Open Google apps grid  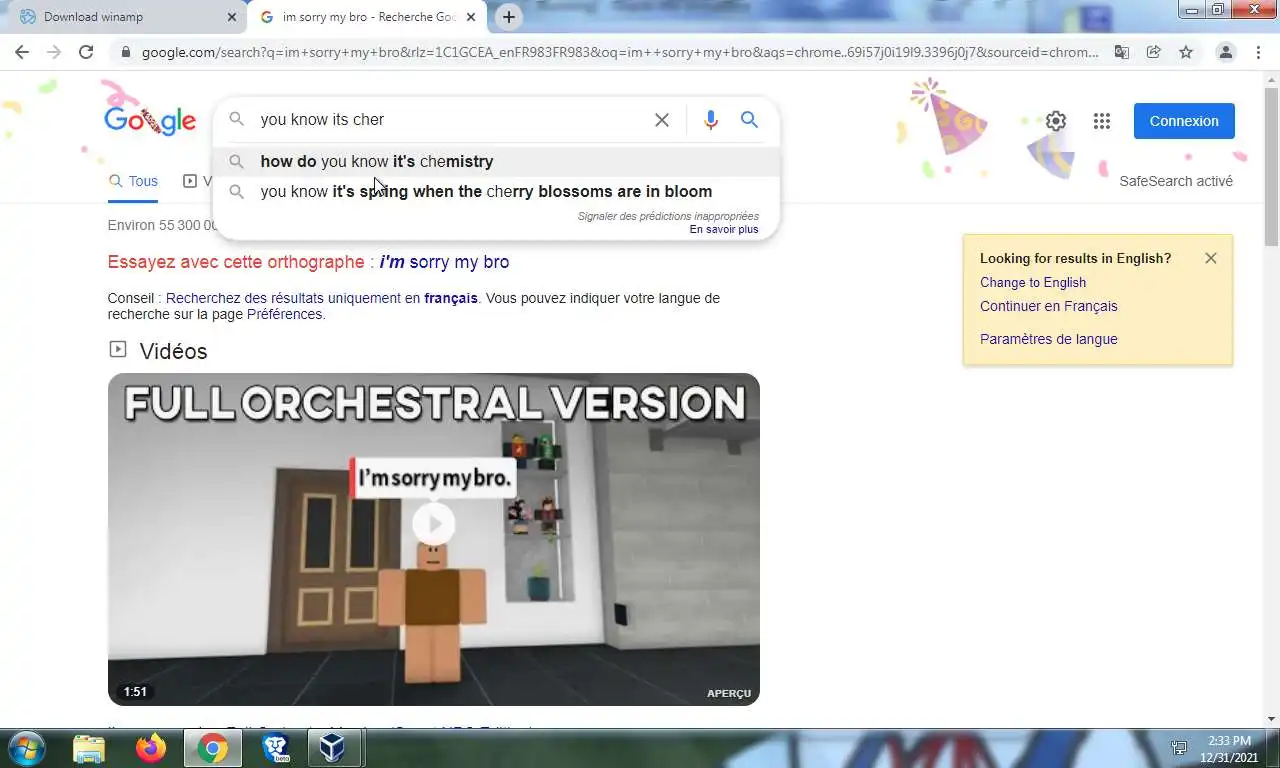click(x=1102, y=121)
